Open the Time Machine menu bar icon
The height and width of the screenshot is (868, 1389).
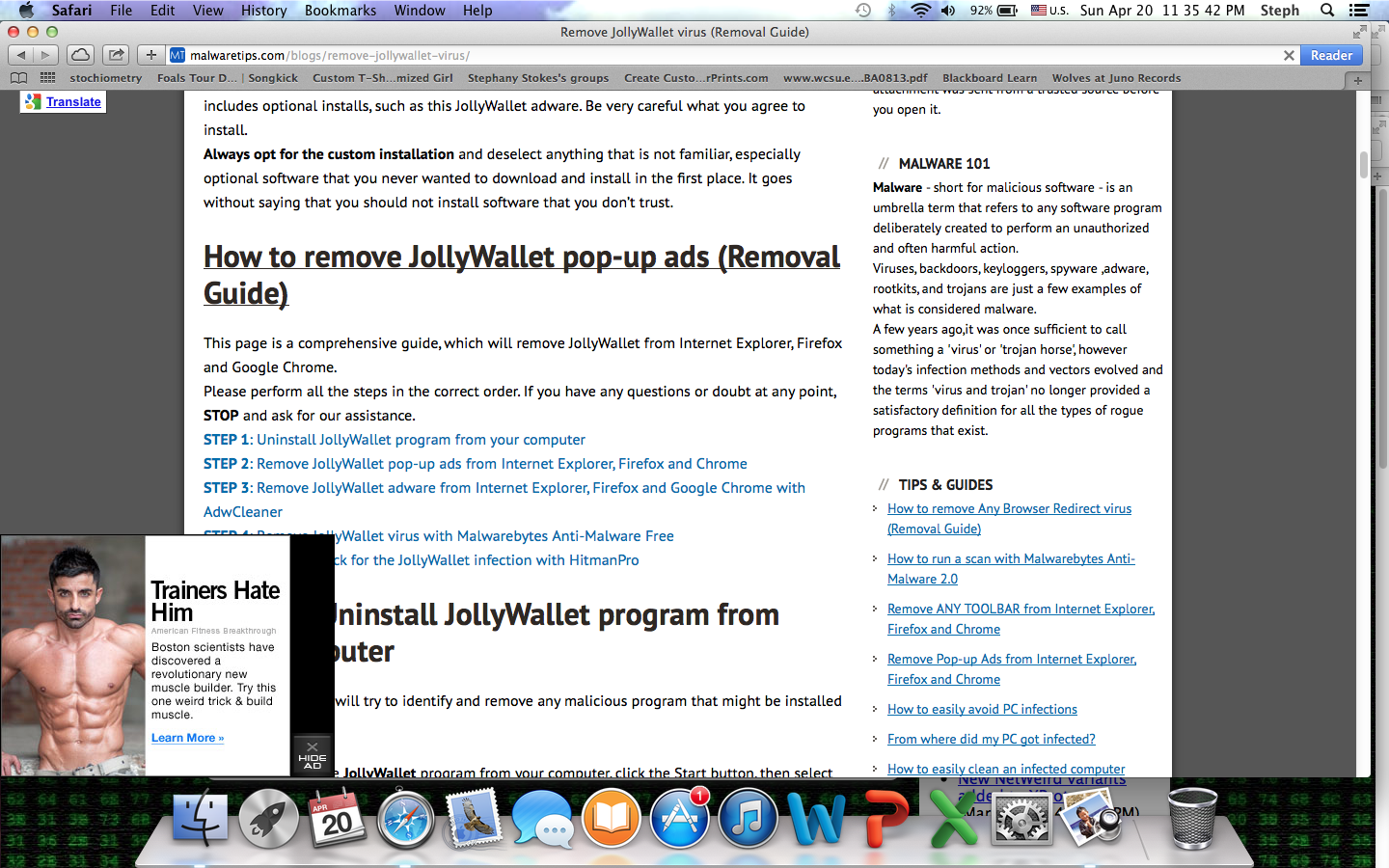click(863, 11)
